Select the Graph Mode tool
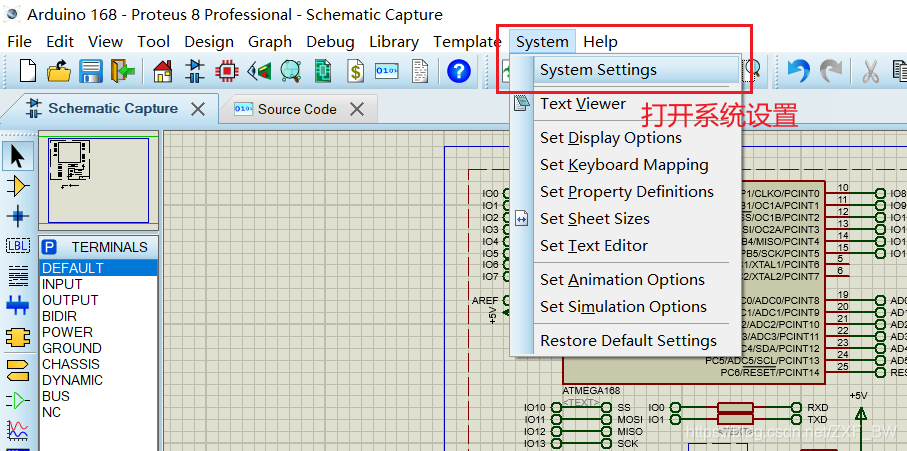This screenshot has height=451, width=907. [18, 430]
